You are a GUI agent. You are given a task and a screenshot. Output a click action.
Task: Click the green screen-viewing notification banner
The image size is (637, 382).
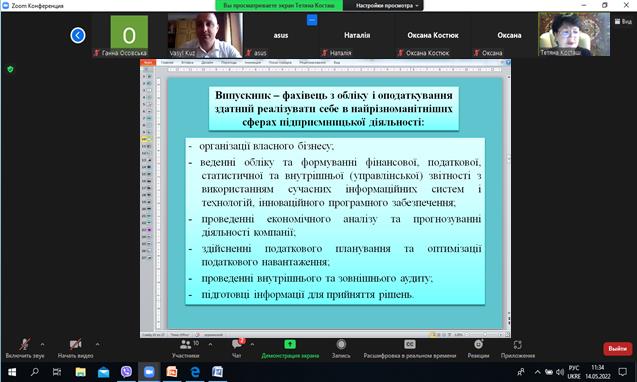click(x=279, y=5)
